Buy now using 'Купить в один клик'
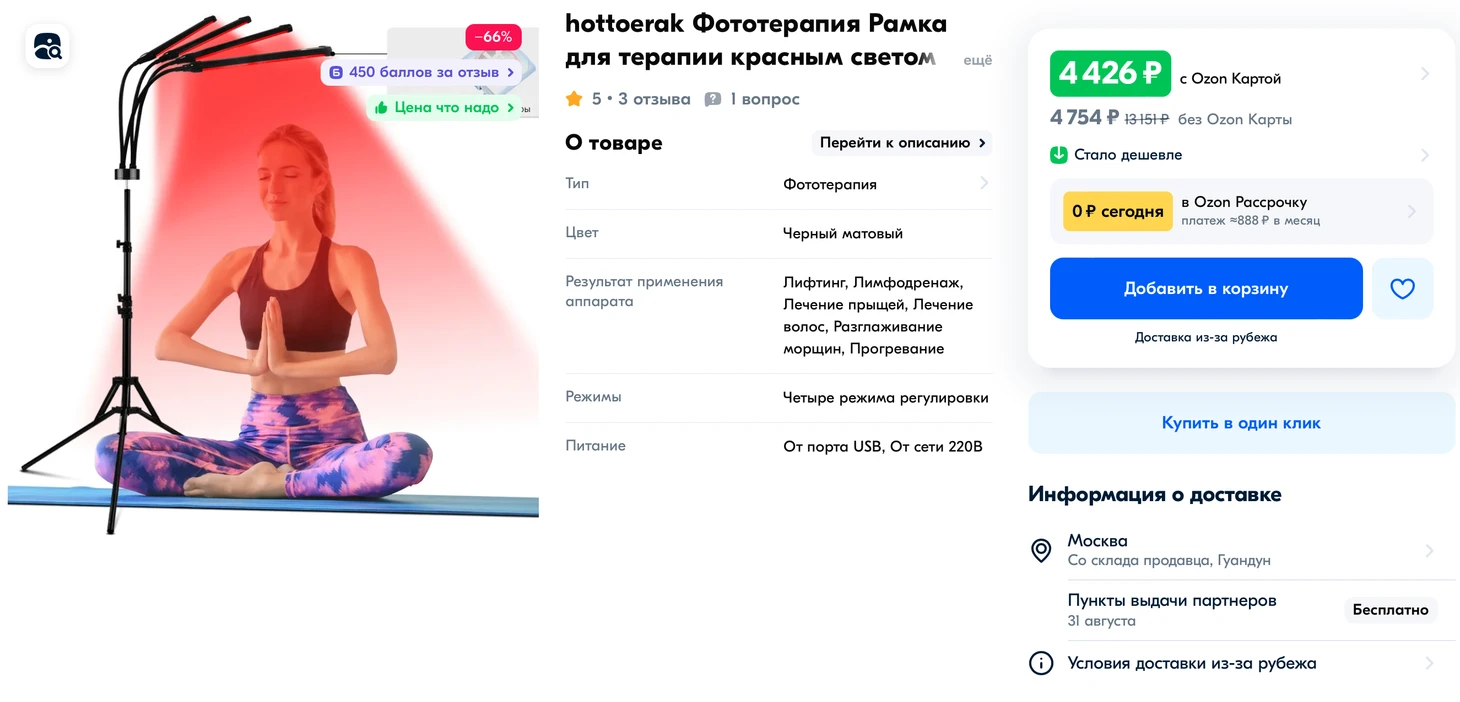 (x=1241, y=423)
